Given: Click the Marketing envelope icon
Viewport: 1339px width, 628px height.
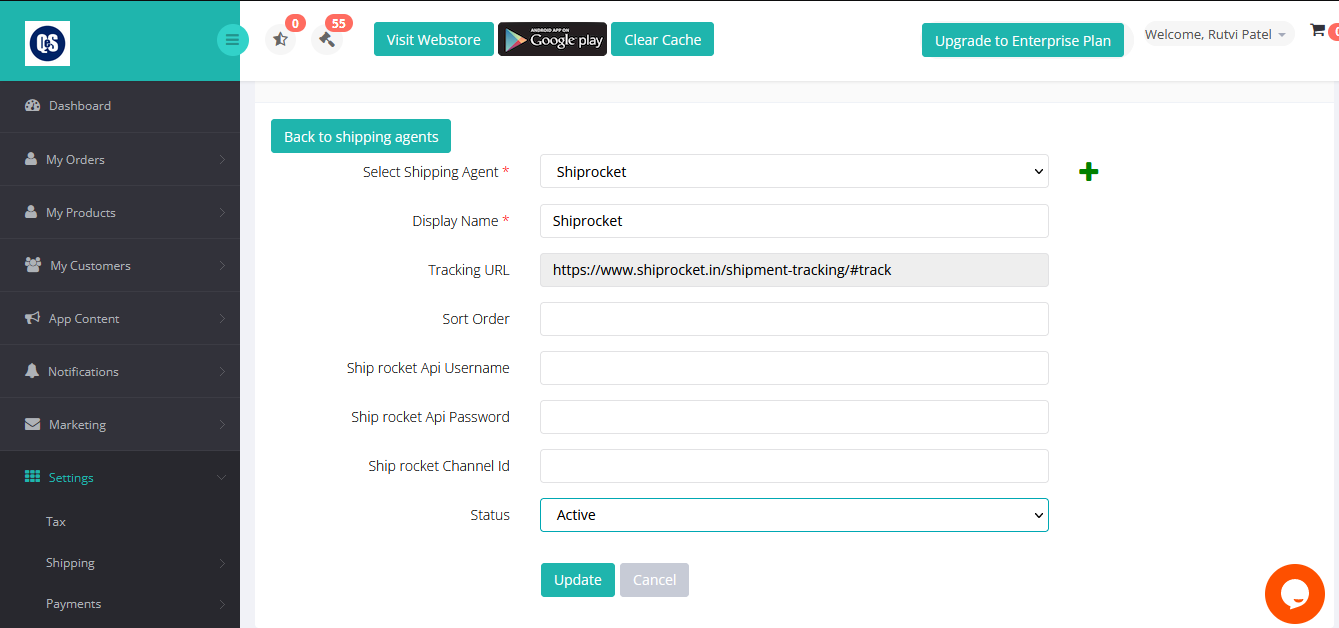Looking at the screenshot, I should (32, 424).
